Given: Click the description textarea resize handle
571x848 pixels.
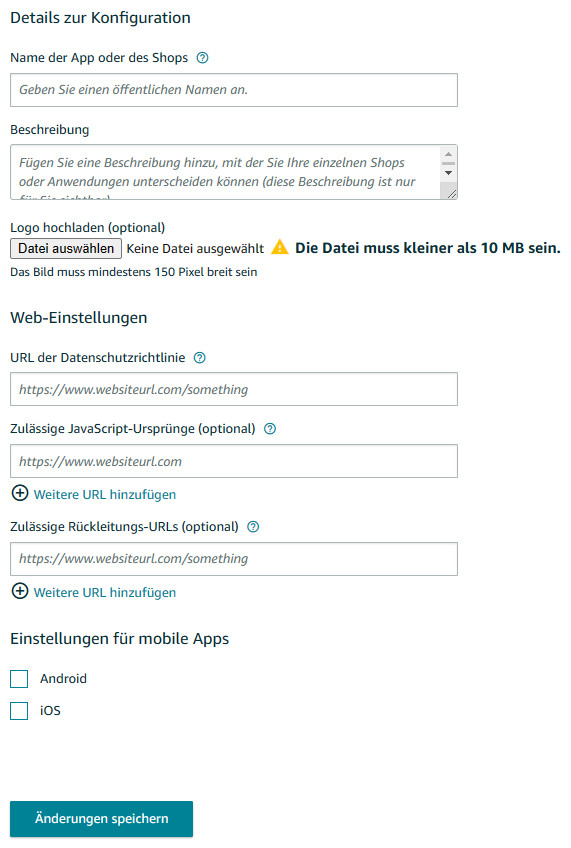Looking at the screenshot, I should pyautogui.click(x=451, y=194).
